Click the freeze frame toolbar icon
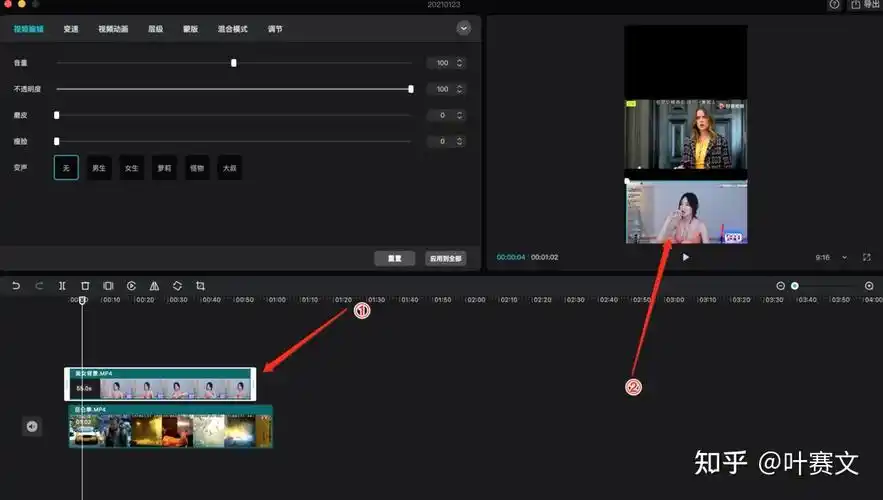This screenshot has width=883, height=500. click(108, 286)
